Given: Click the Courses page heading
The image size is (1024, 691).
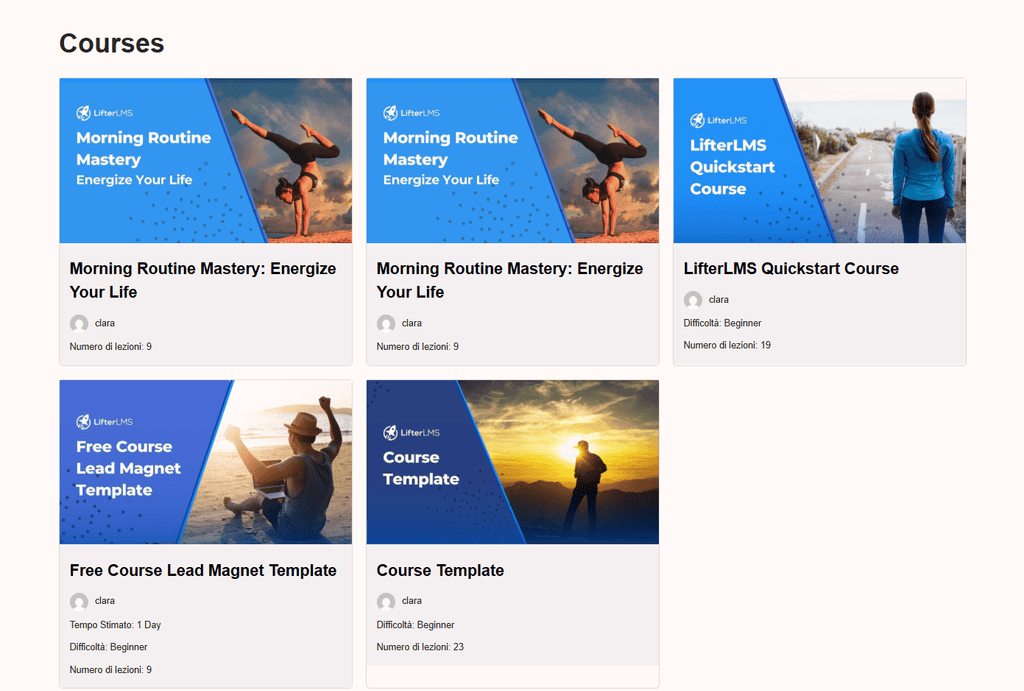Looking at the screenshot, I should (x=112, y=43).
